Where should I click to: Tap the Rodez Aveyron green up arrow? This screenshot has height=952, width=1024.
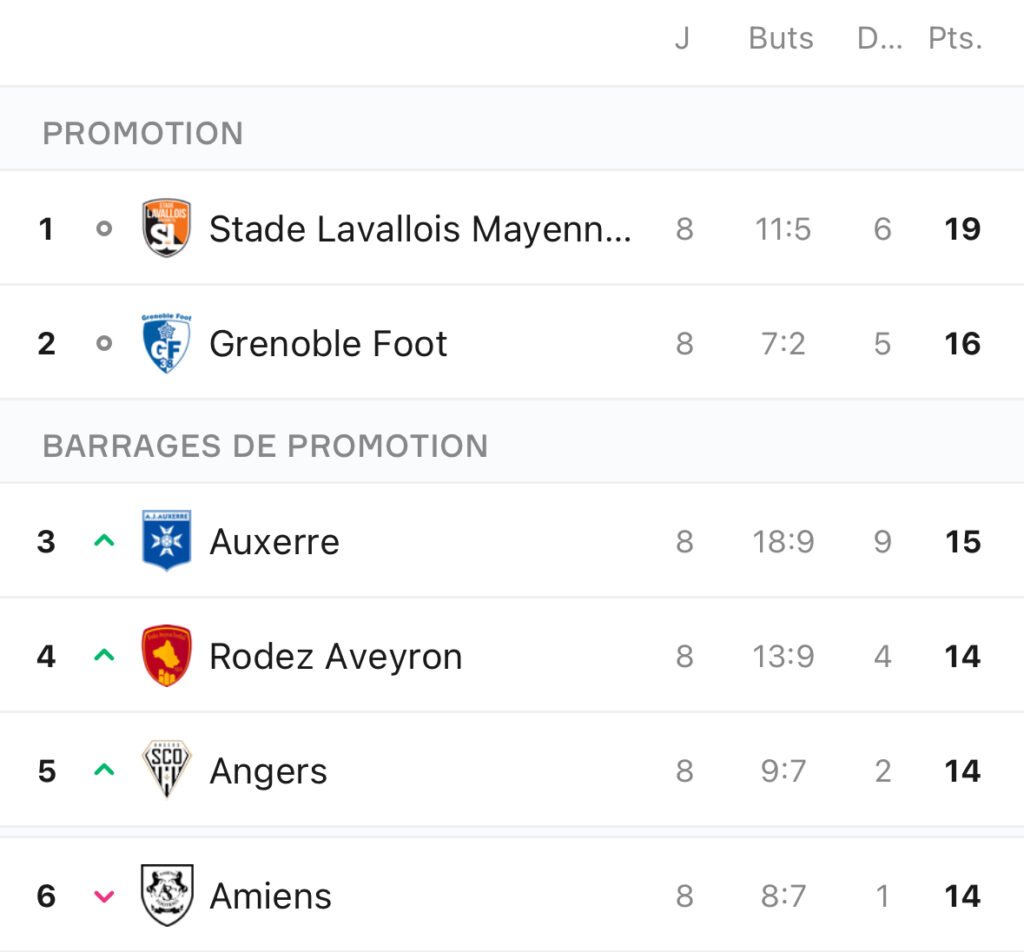point(104,655)
